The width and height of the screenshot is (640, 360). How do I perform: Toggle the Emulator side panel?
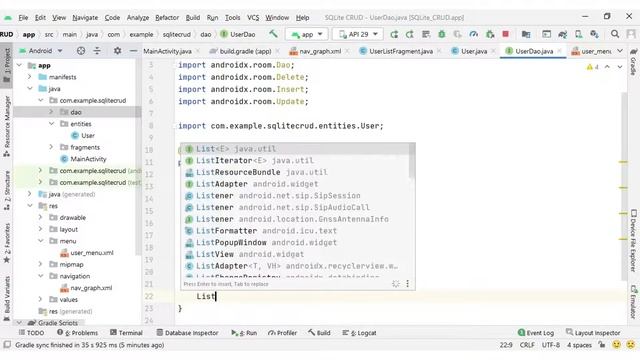(x=633, y=302)
